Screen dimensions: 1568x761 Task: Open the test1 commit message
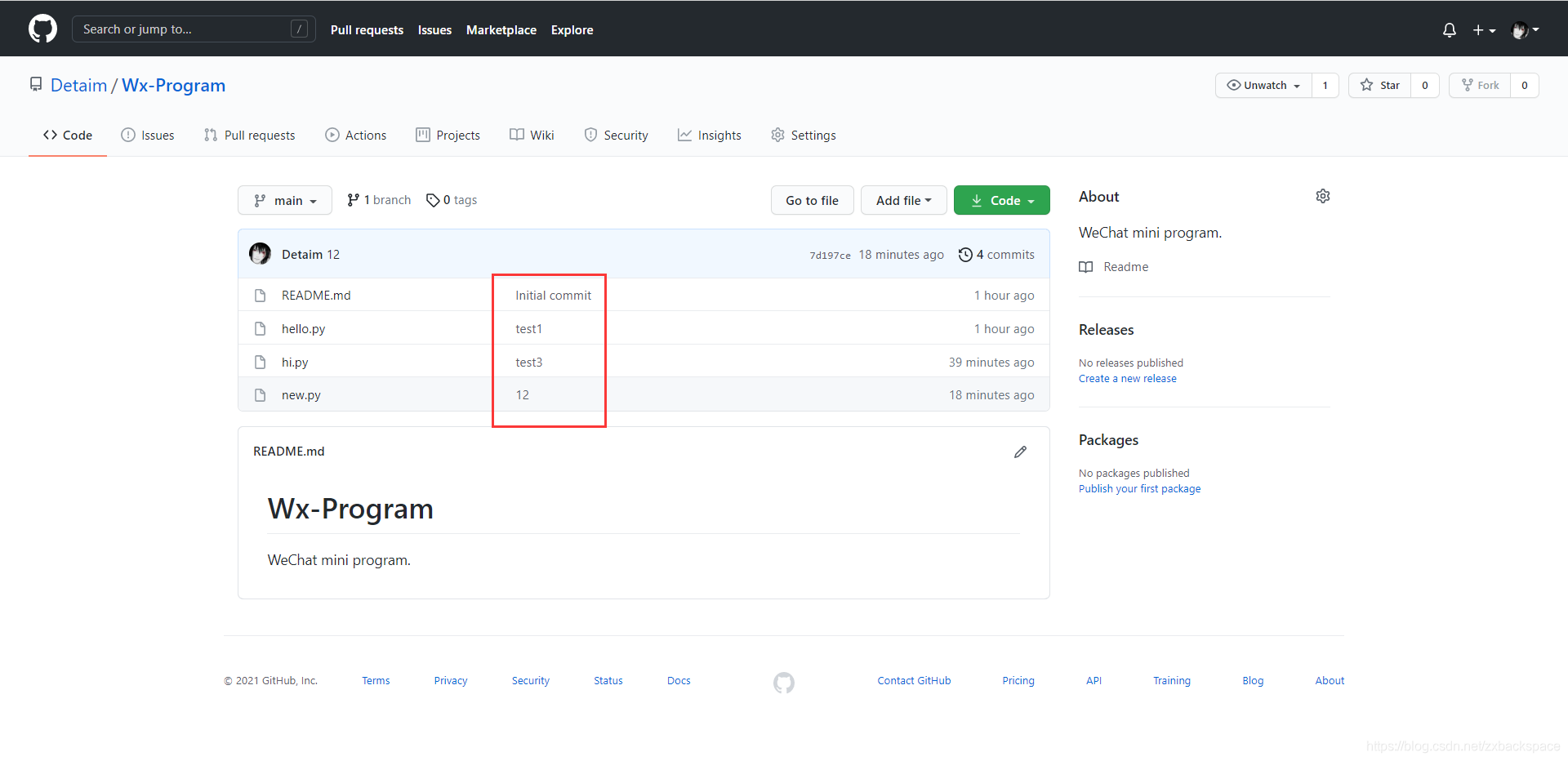(528, 329)
